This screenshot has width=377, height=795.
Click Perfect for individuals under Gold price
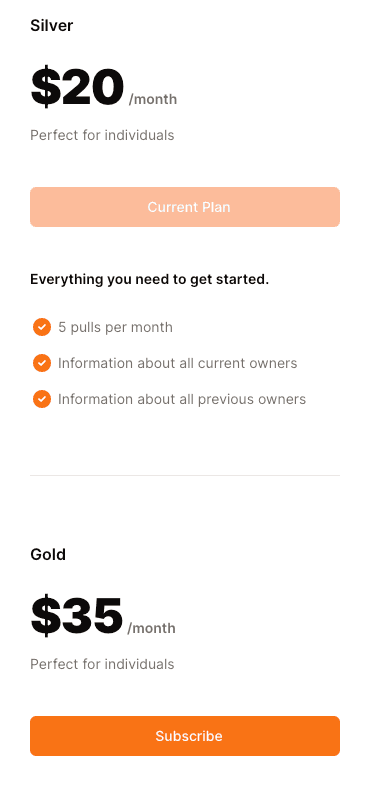(x=102, y=664)
